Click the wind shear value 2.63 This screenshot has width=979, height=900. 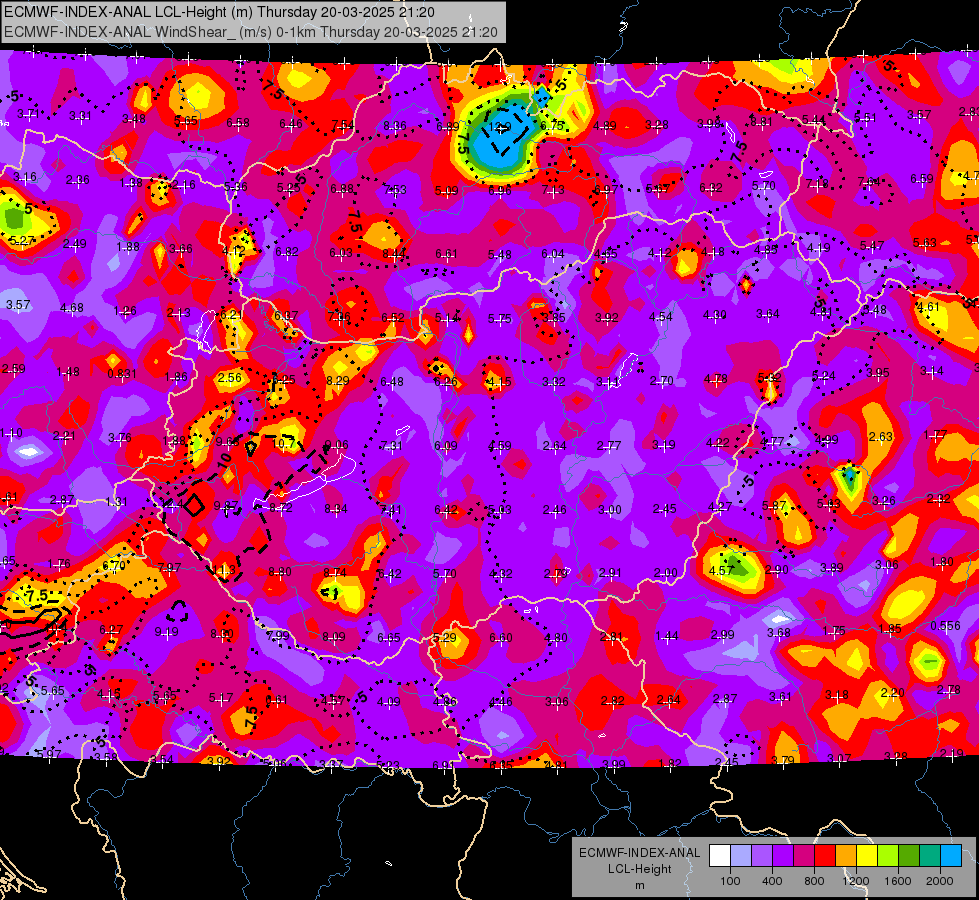880,437
